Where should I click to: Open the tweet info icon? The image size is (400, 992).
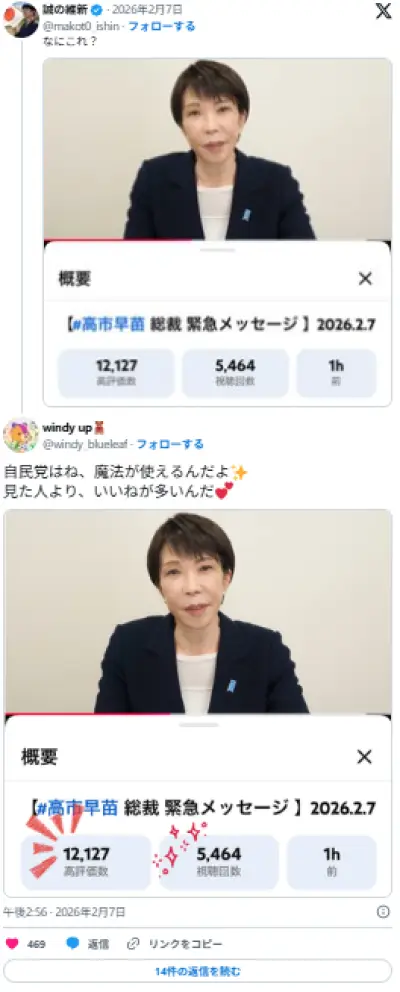[x=383, y=912]
